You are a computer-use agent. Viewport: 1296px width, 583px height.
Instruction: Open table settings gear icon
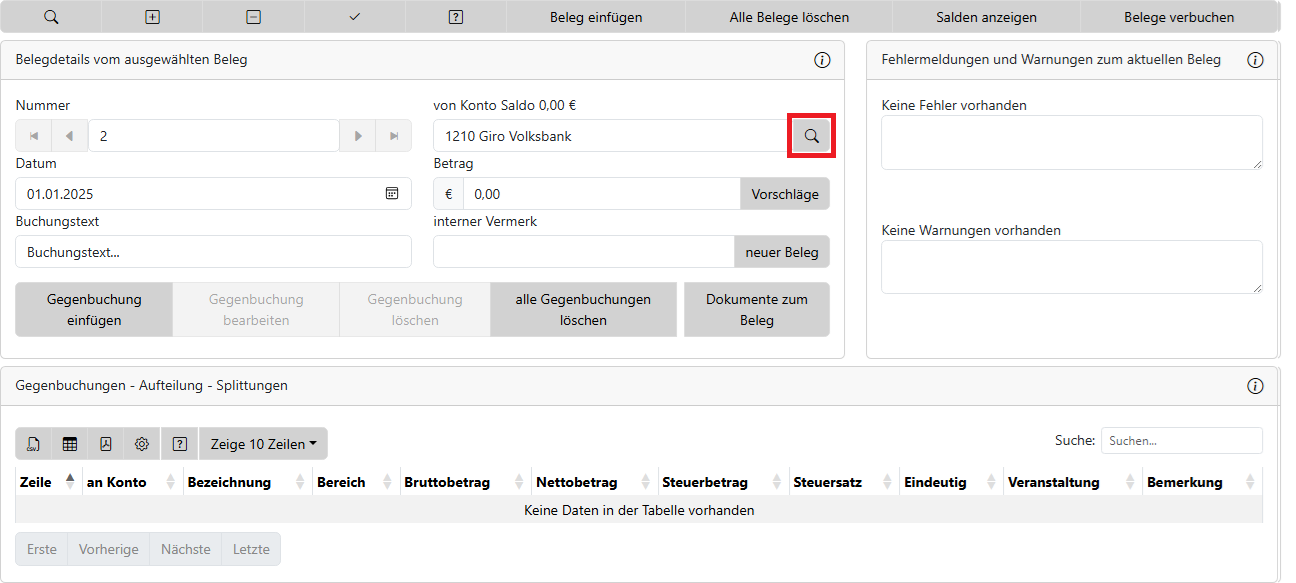click(142, 444)
